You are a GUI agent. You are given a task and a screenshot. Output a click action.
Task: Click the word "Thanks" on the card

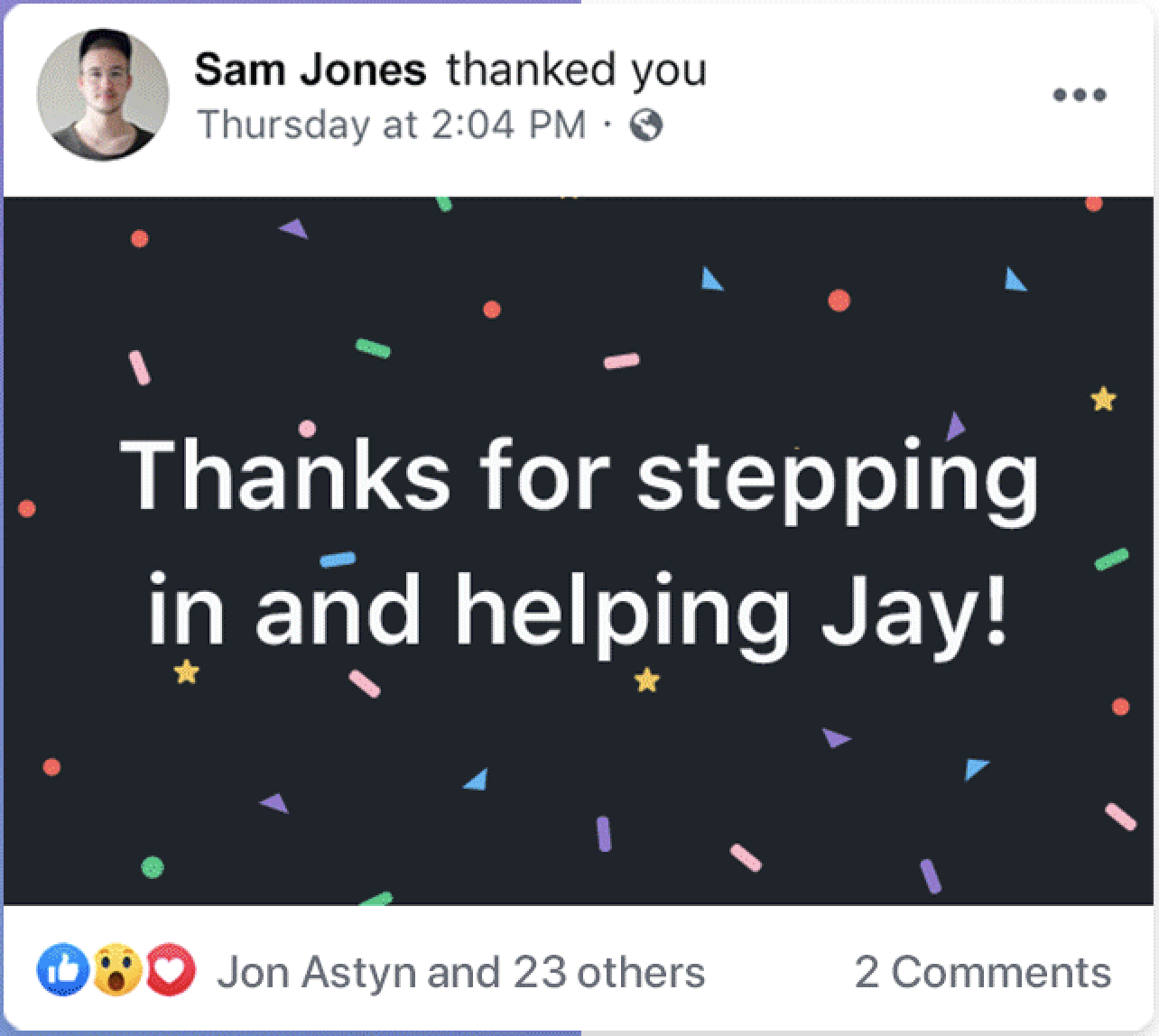(x=285, y=476)
